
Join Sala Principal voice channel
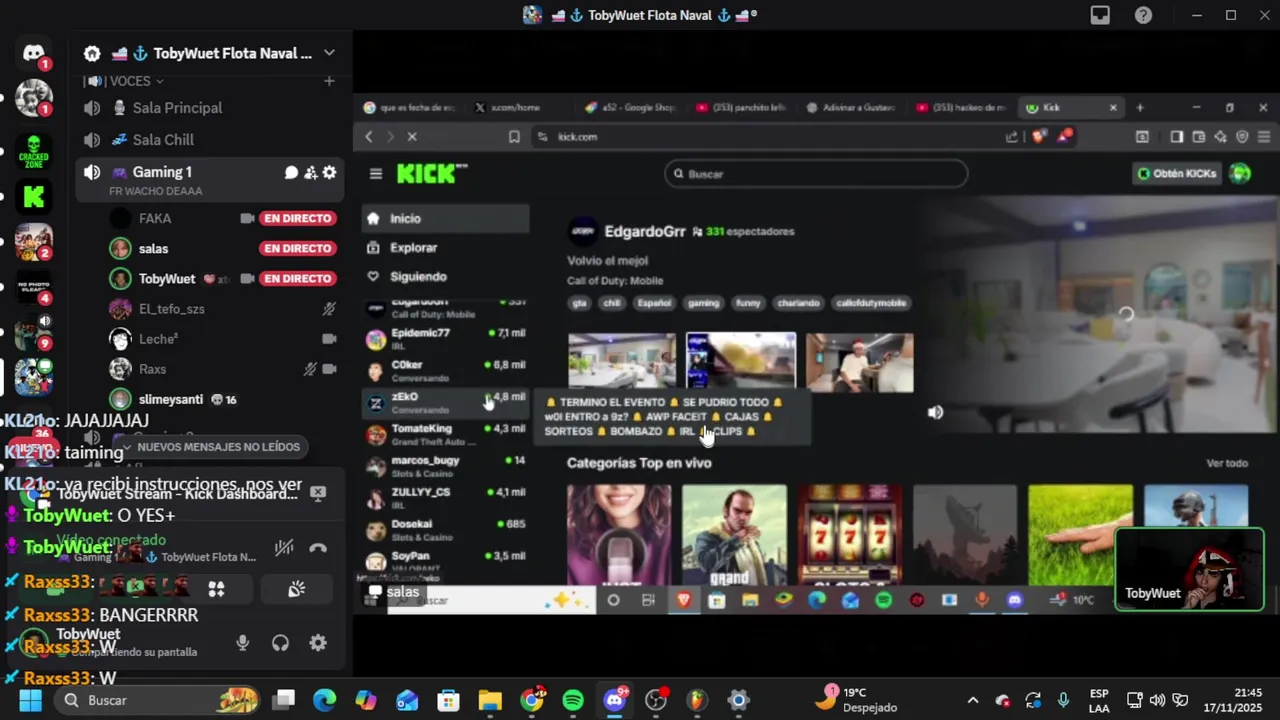pyautogui.click(x=211, y=108)
